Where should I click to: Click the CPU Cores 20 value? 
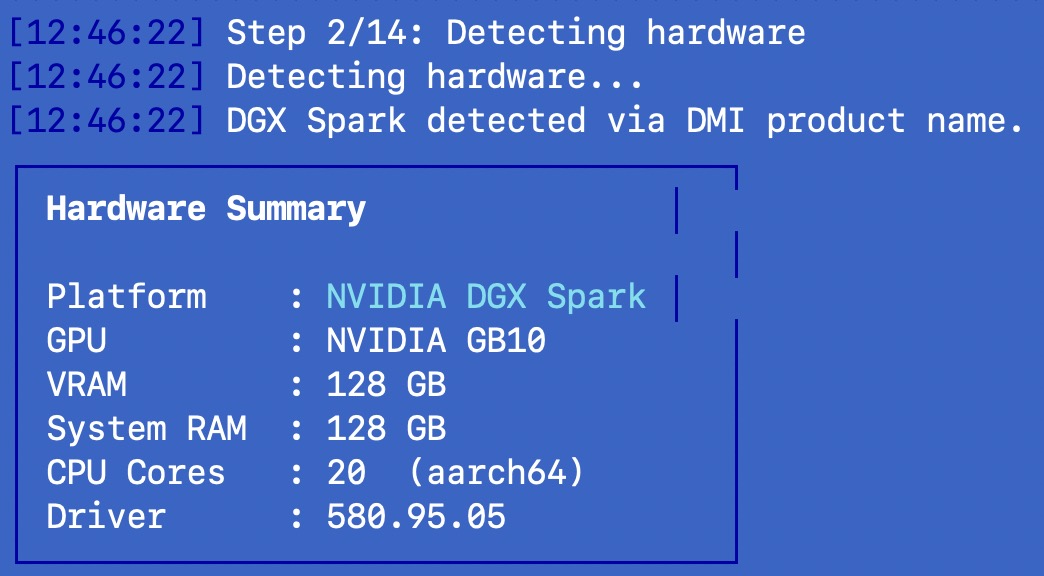click(x=346, y=473)
